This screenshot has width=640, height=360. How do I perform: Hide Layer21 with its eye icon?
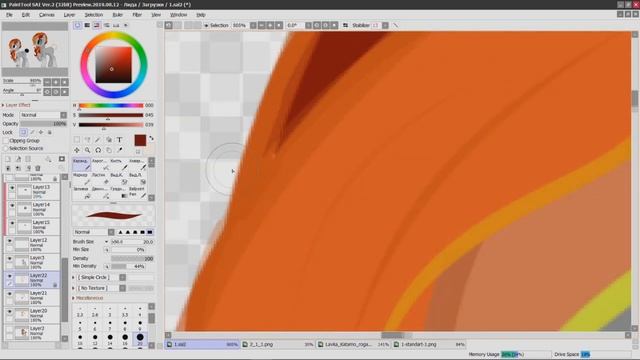(x=9, y=293)
